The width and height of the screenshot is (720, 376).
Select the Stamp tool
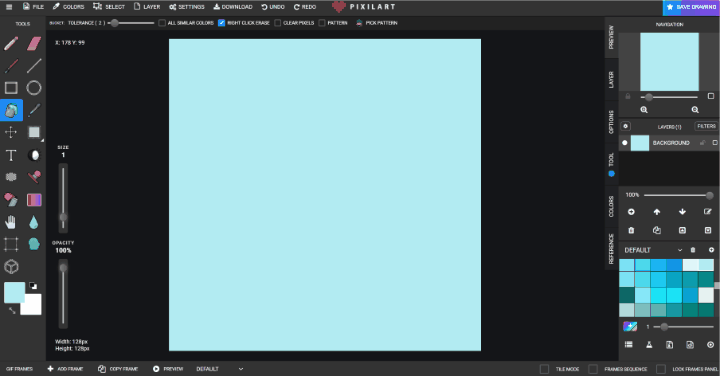click(x=34, y=177)
